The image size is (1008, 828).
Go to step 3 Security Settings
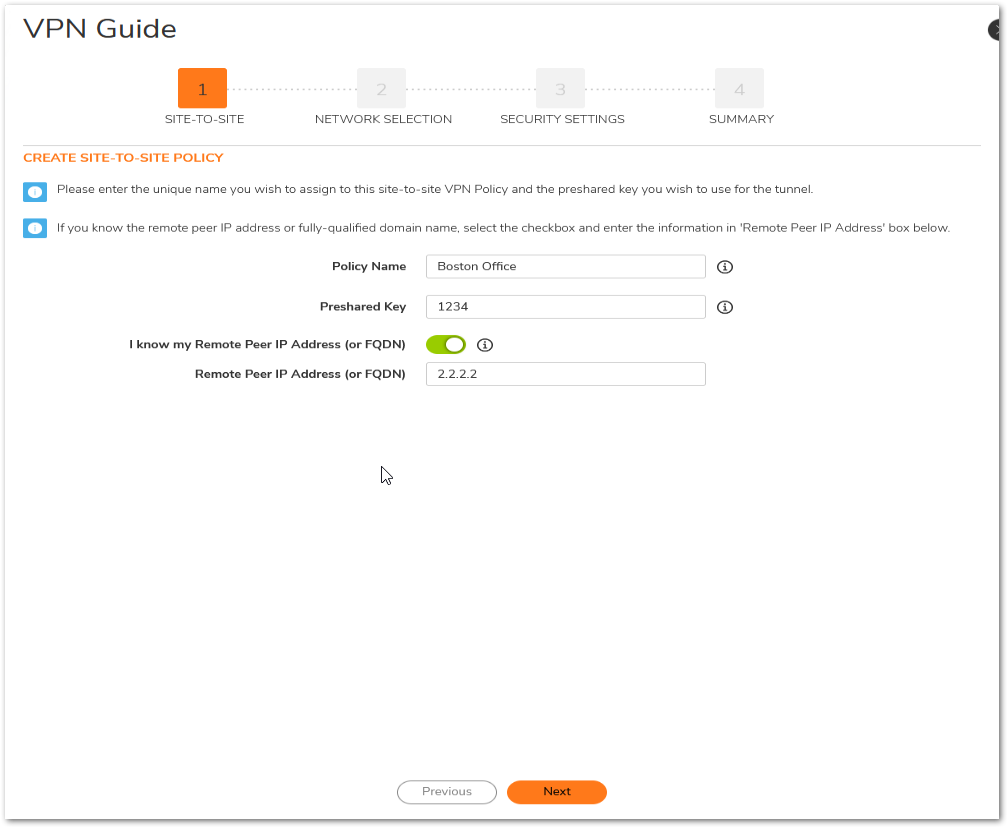tap(561, 88)
